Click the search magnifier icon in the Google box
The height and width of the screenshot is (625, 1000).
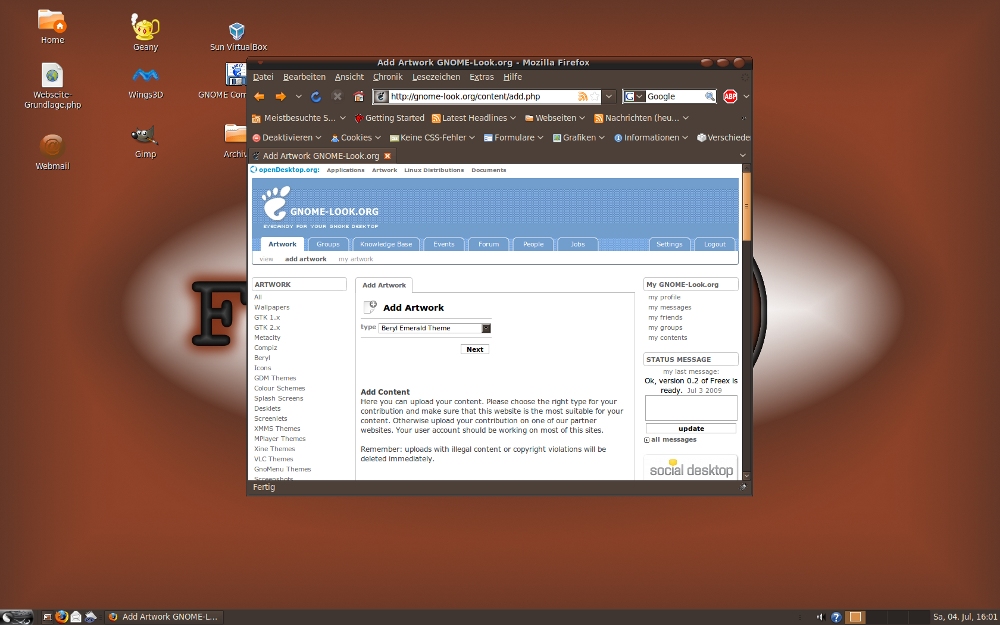click(709, 97)
